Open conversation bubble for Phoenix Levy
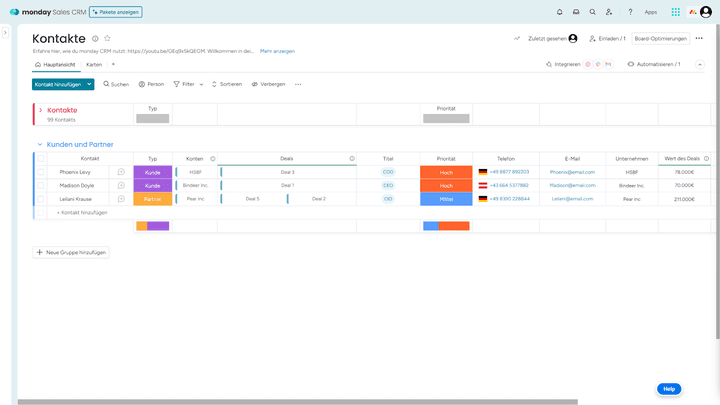 121,172
